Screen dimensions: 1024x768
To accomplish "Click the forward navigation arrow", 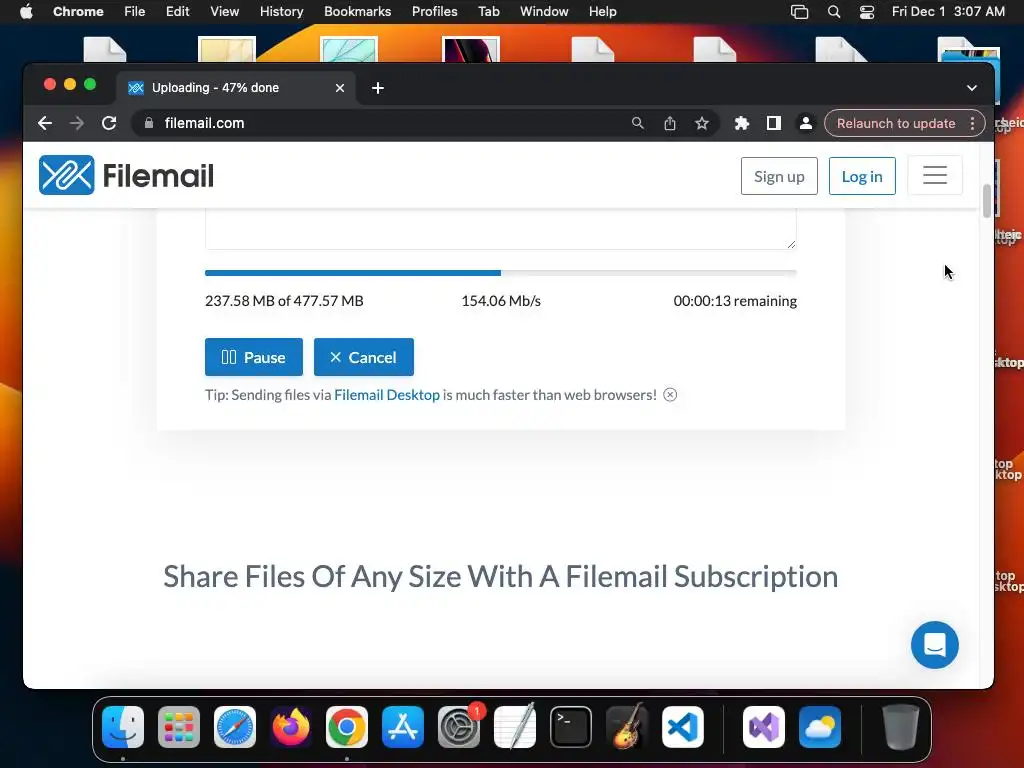I will coord(76,123).
